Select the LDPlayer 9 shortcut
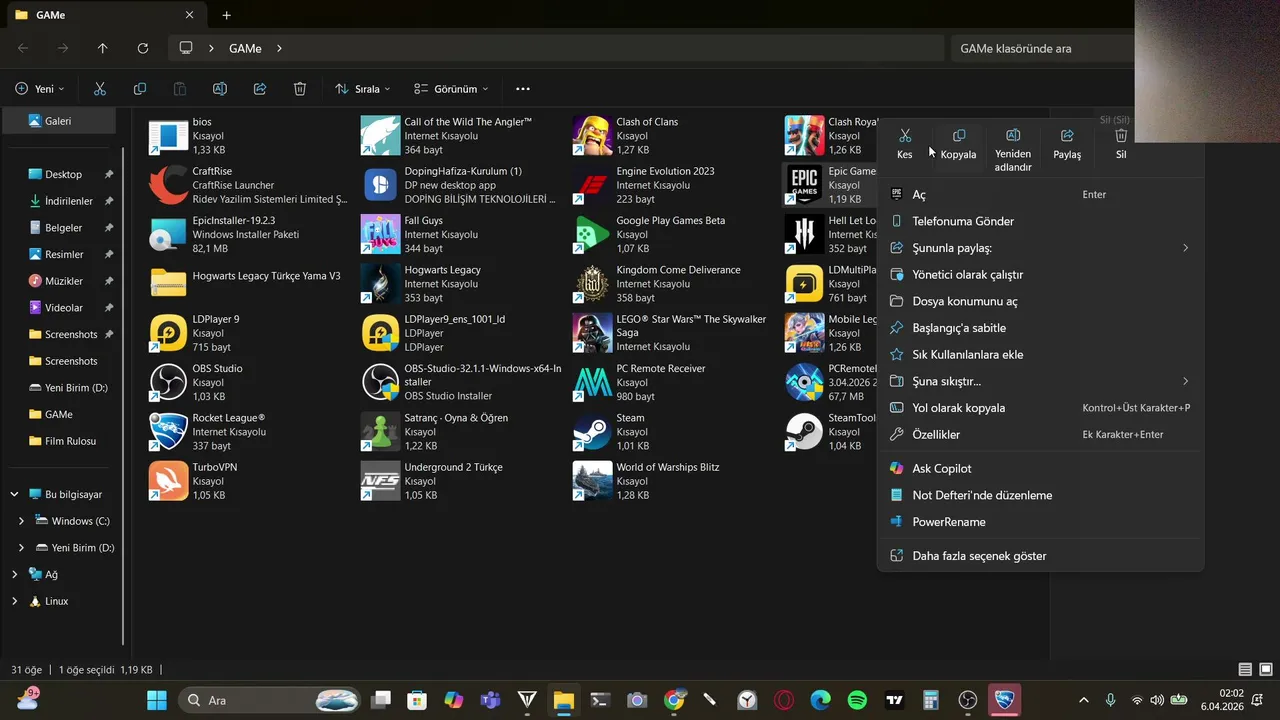Viewport: 1280px width, 720px height. click(x=248, y=333)
